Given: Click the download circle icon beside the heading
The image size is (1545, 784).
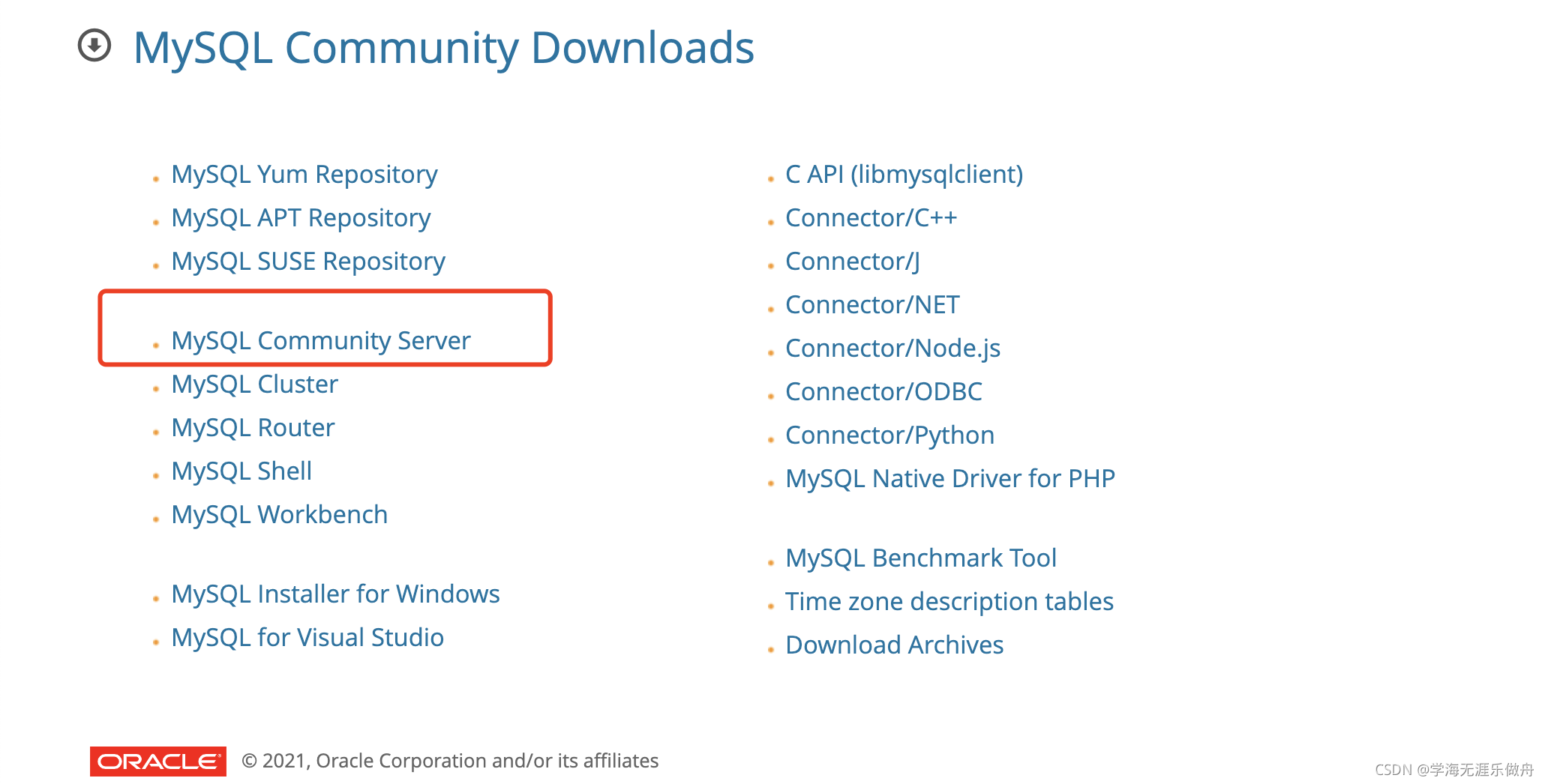Looking at the screenshot, I should pyautogui.click(x=94, y=46).
